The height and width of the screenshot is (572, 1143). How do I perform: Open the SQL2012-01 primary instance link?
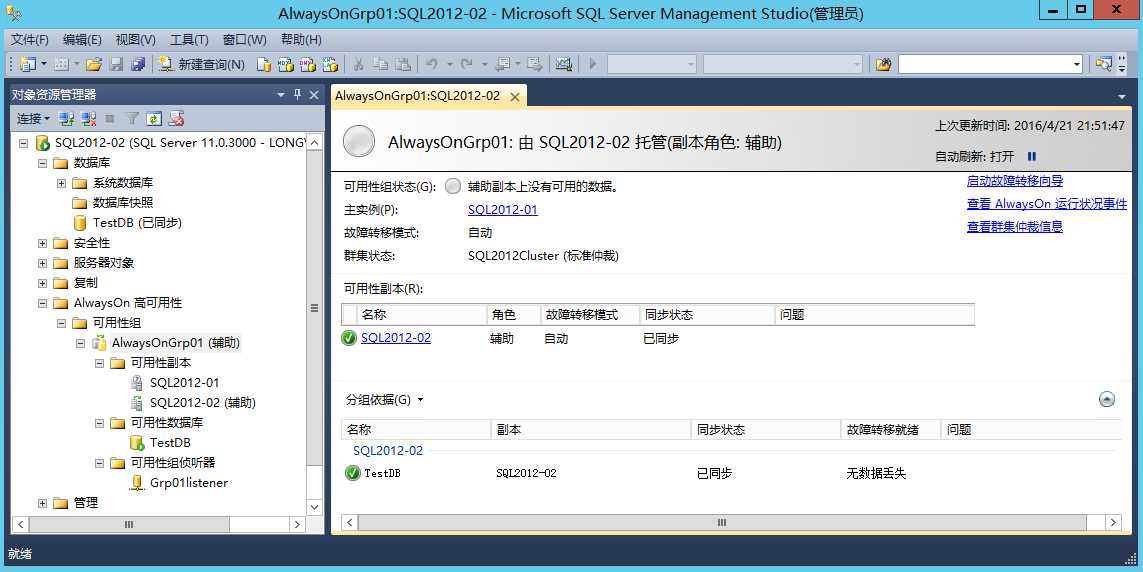pyautogui.click(x=502, y=210)
